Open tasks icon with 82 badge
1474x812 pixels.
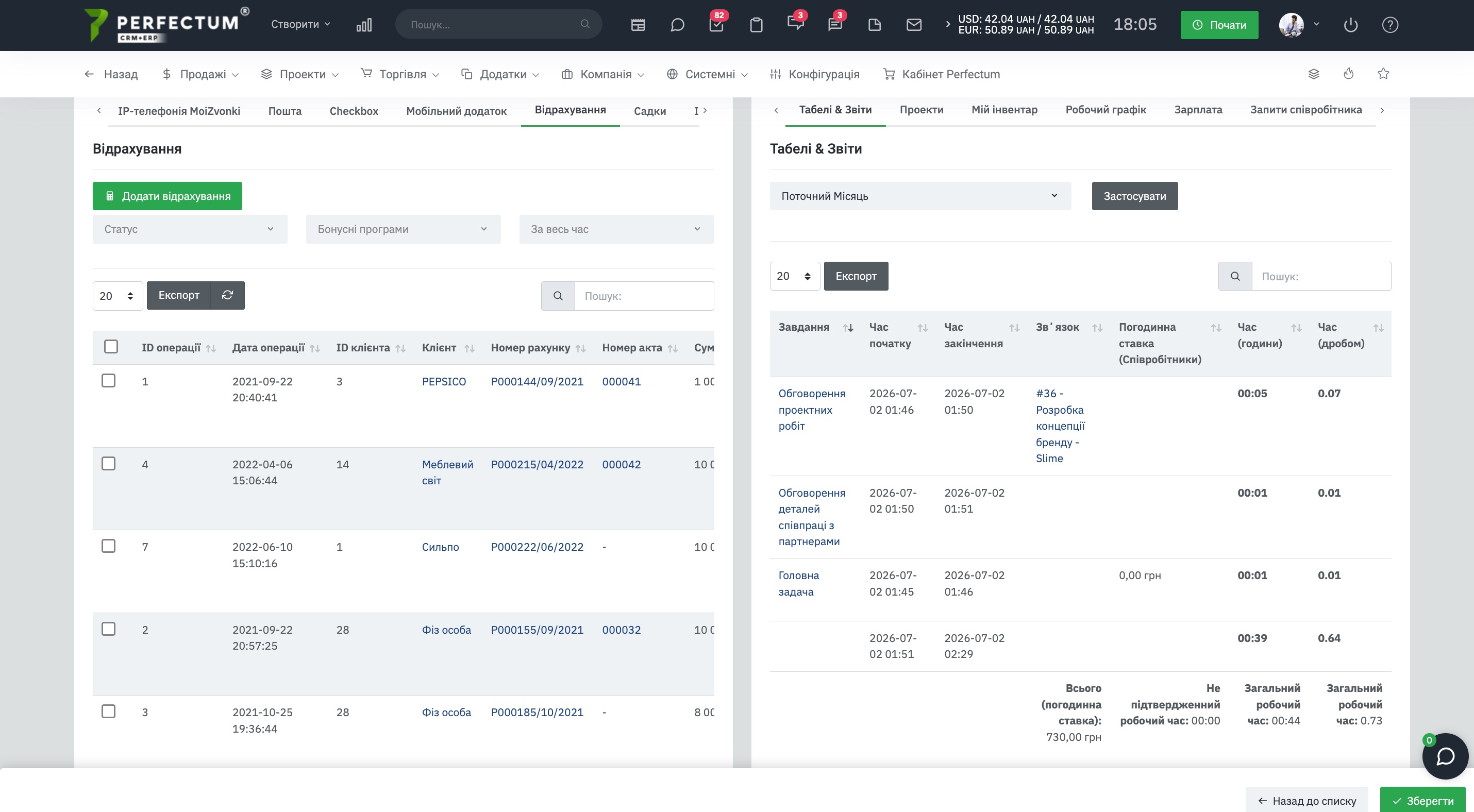click(716, 25)
